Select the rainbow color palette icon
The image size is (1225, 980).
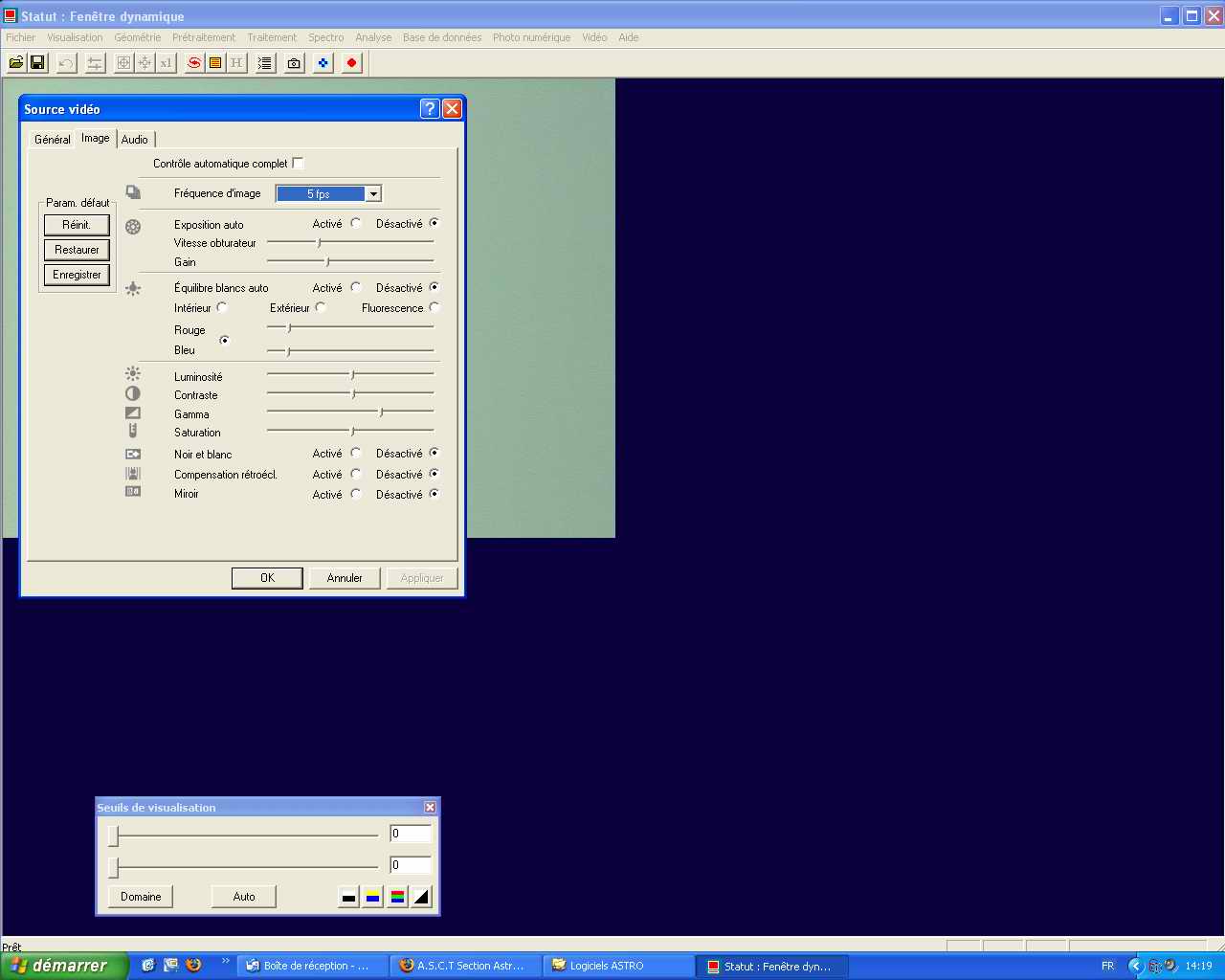coord(397,897)
